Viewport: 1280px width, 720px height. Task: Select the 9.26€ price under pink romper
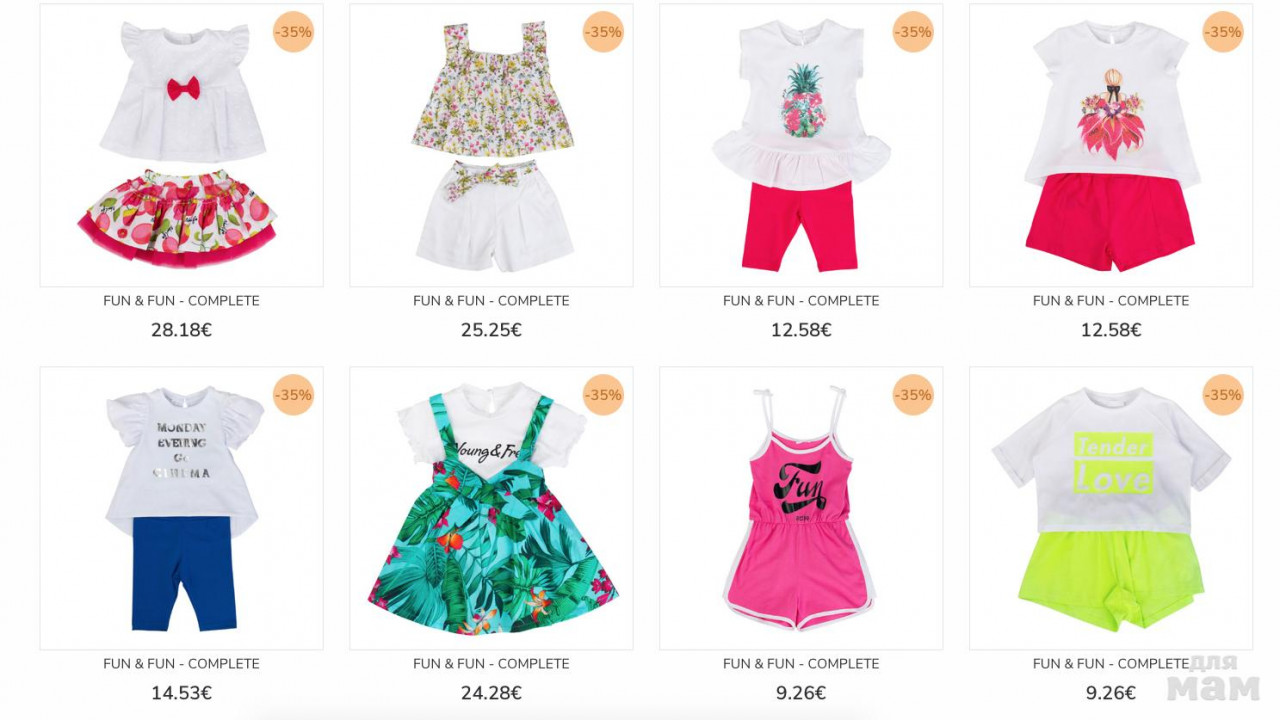click(801, 693)
